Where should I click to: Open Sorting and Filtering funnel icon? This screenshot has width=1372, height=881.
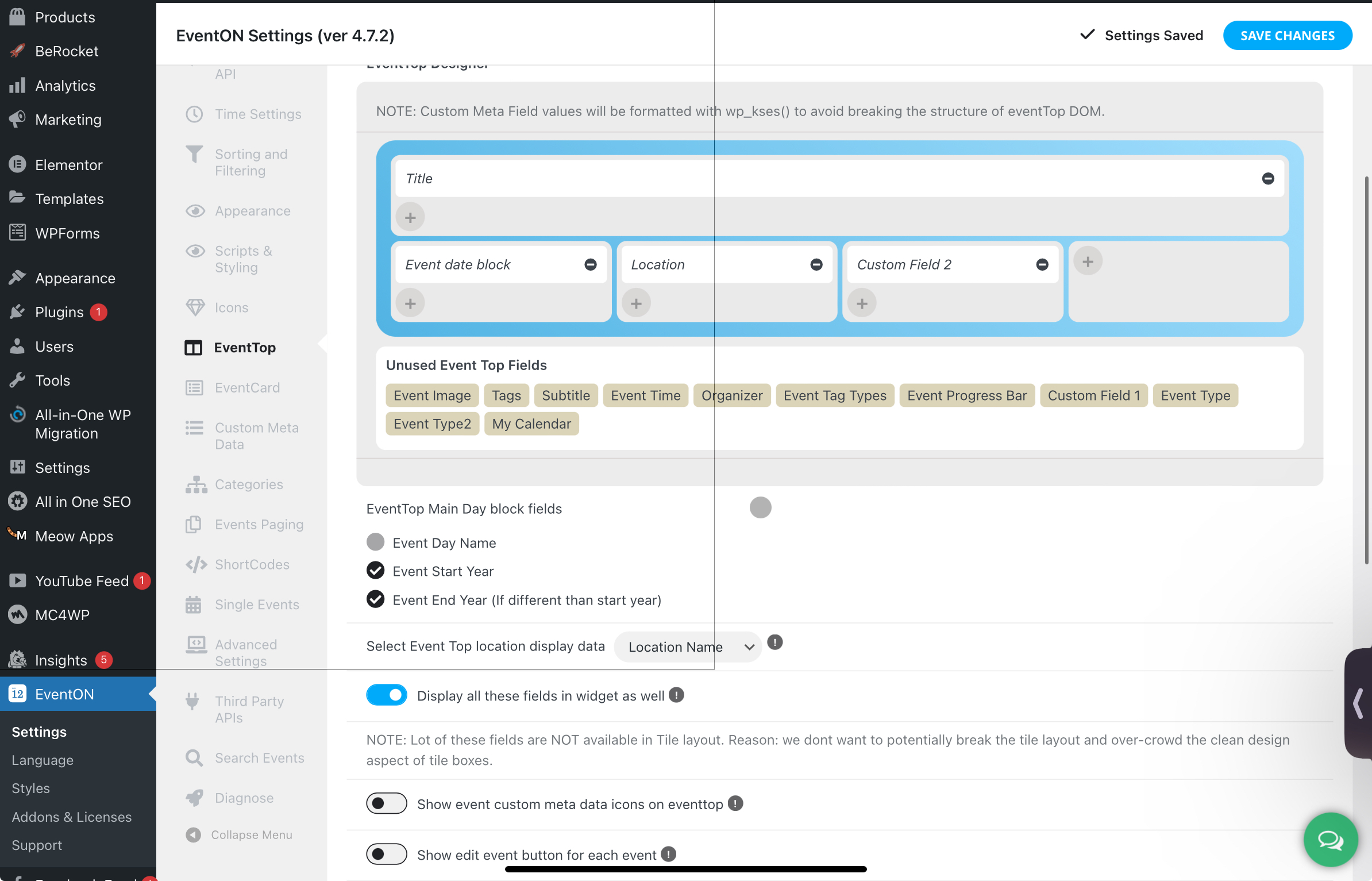pos(194,155)
